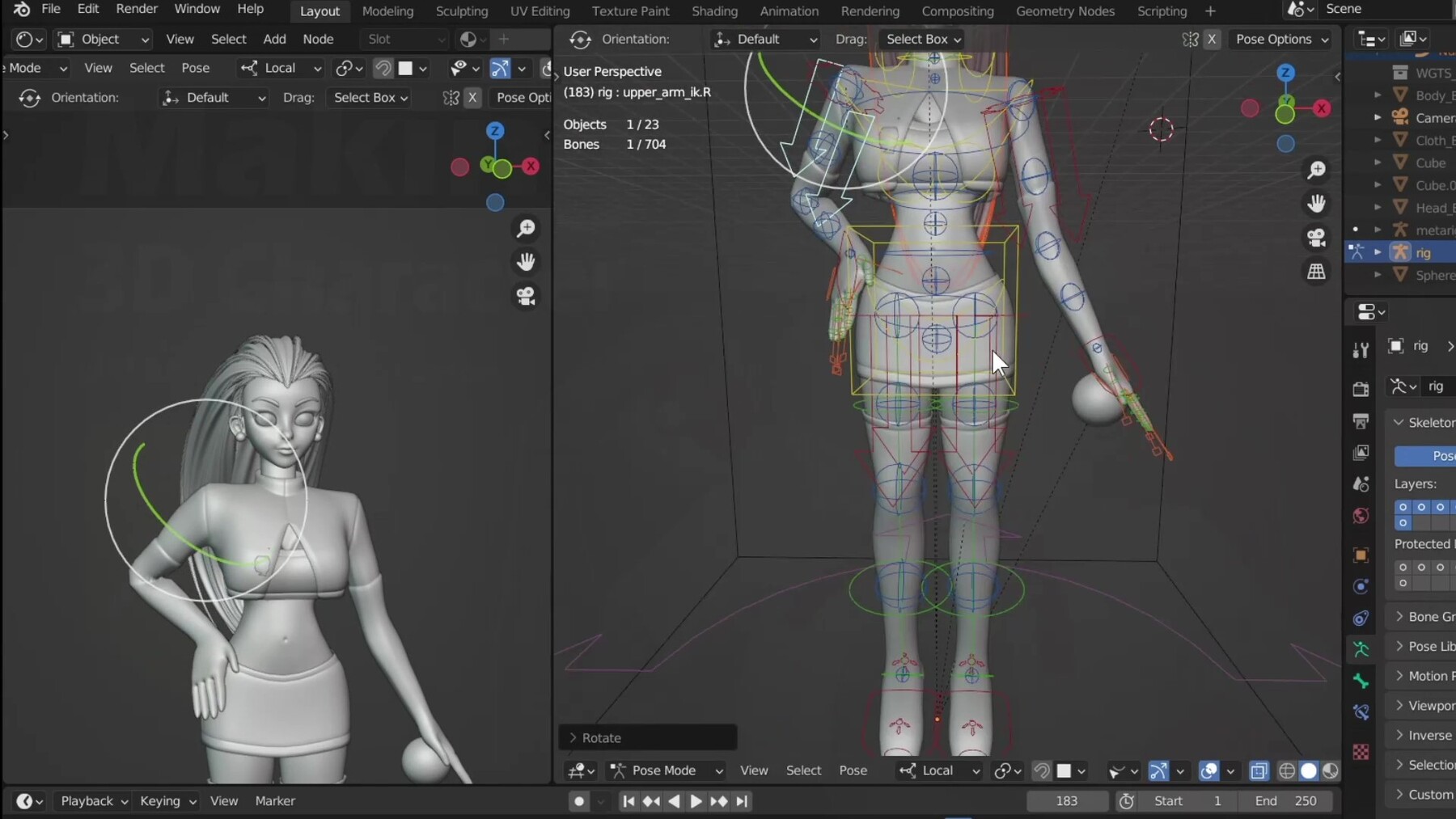The image size is (1456, 819).
Task: Click the World properties icon
Action: tap(1361, 515)
